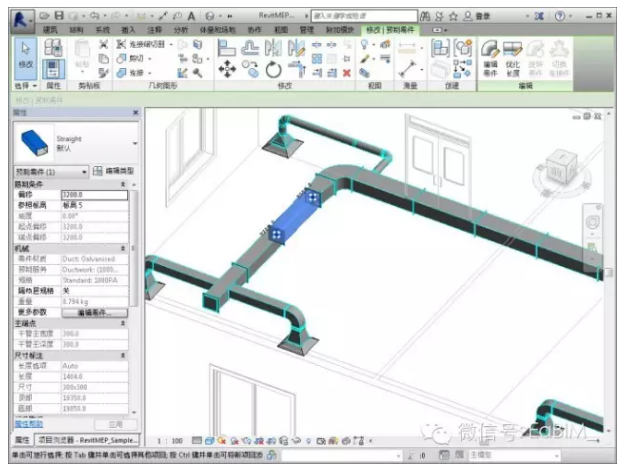Click the Cut scissors icon in clipboard panel
Image resolution: width=624 pixels, height=471 pixels.
(x=103, y=44)
